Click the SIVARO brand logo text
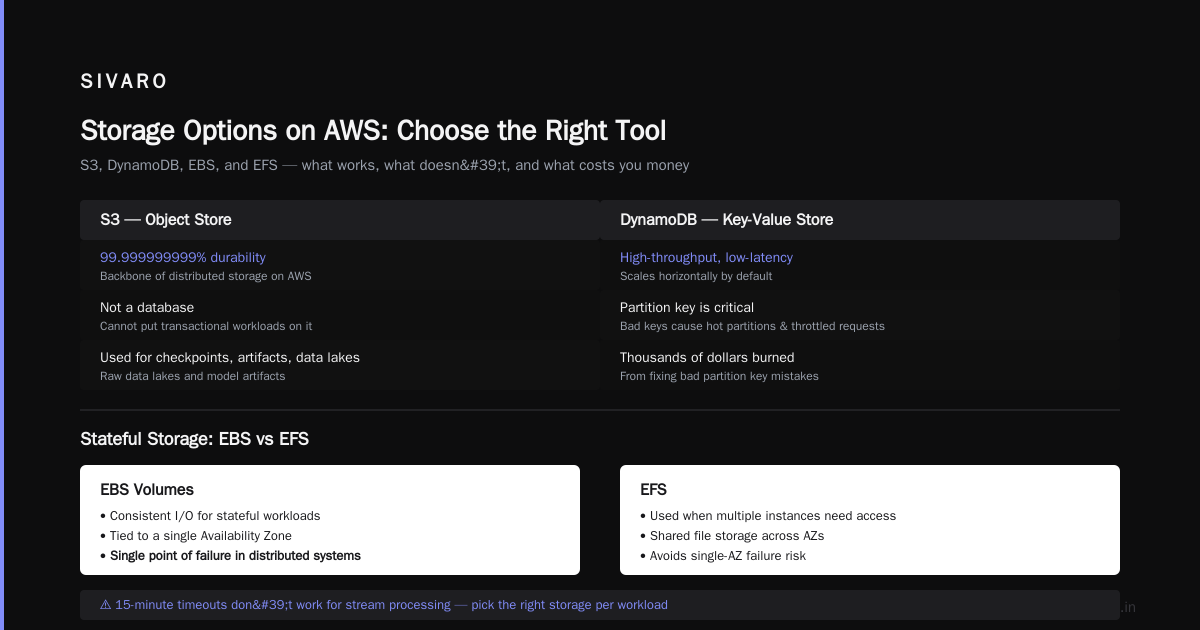 pos(124,82)
